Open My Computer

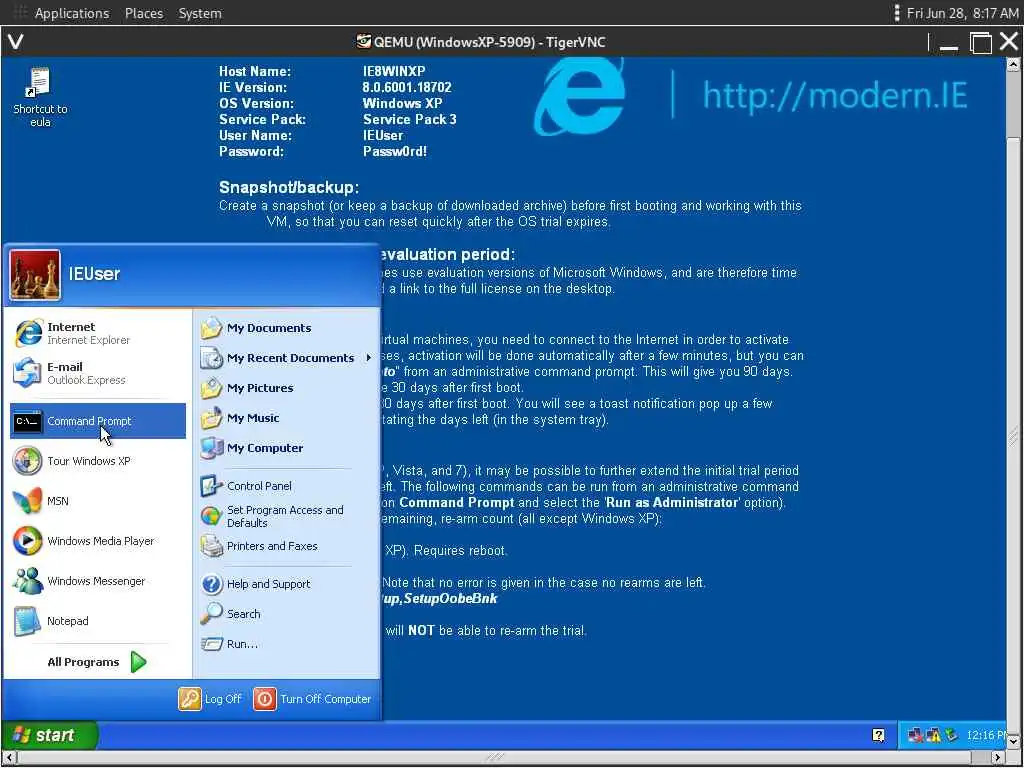tap(286, 448)
